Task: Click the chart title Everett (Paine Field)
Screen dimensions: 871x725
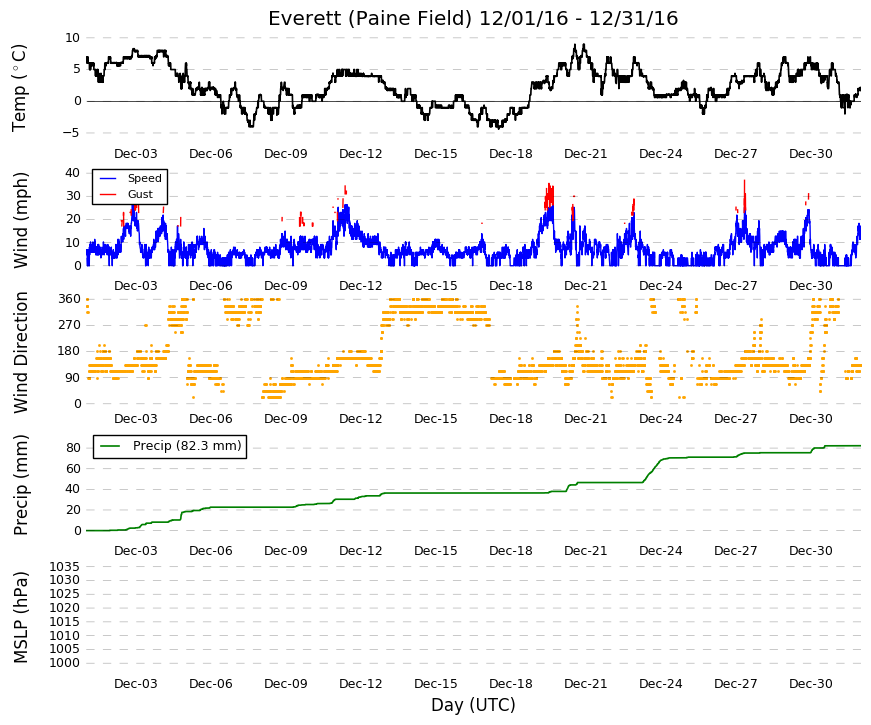Action: [370, 18]
